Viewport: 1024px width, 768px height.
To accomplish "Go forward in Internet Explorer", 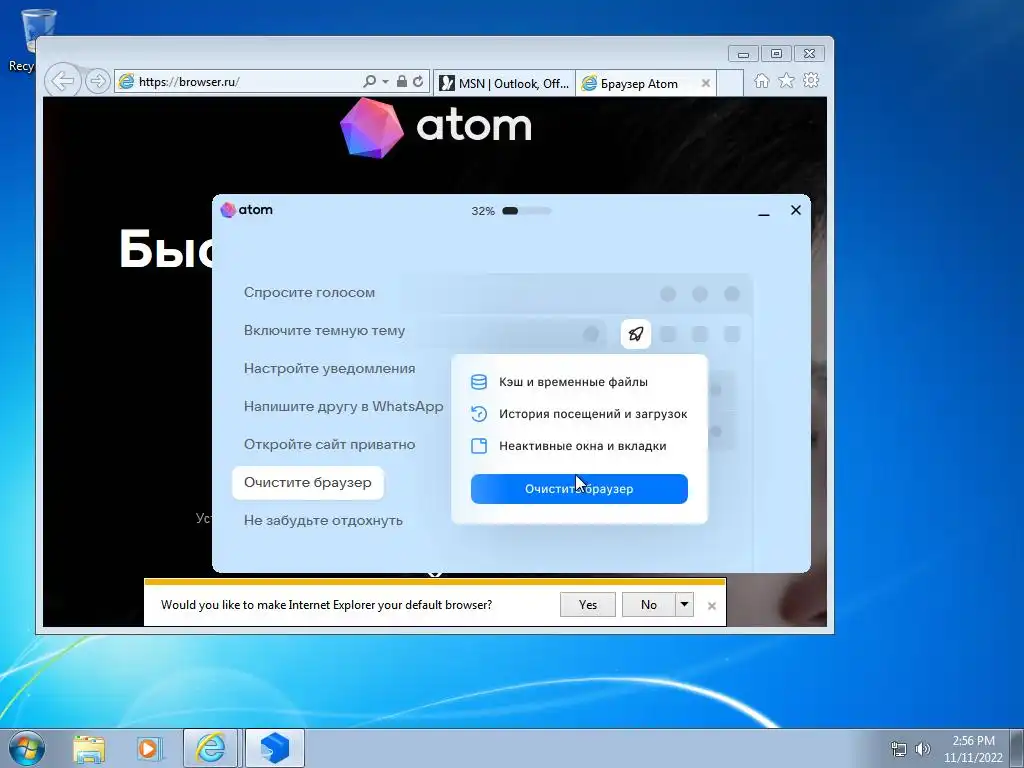I will 97,82.
